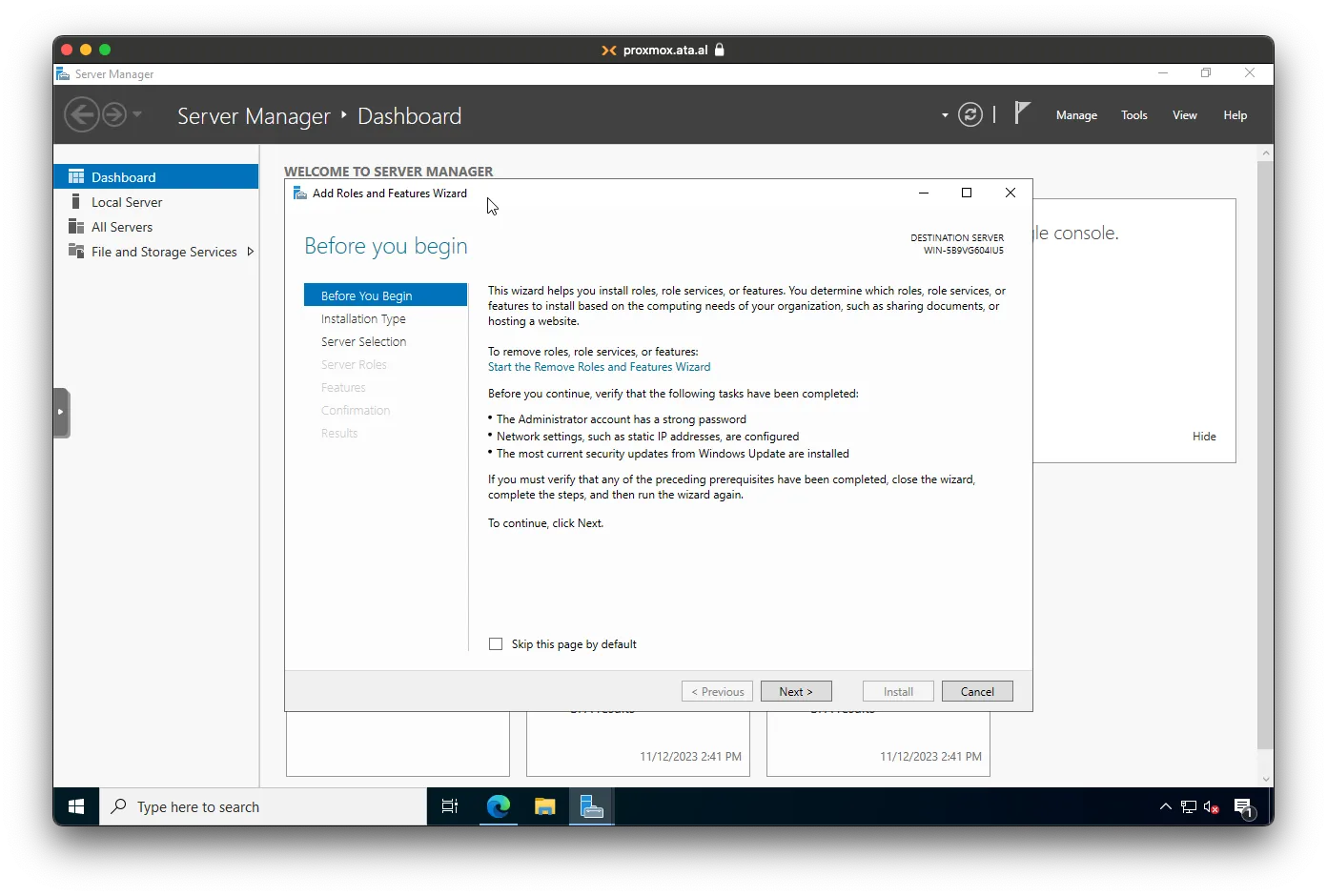
Task: Tick Skip this page by default
Action: 496,644
